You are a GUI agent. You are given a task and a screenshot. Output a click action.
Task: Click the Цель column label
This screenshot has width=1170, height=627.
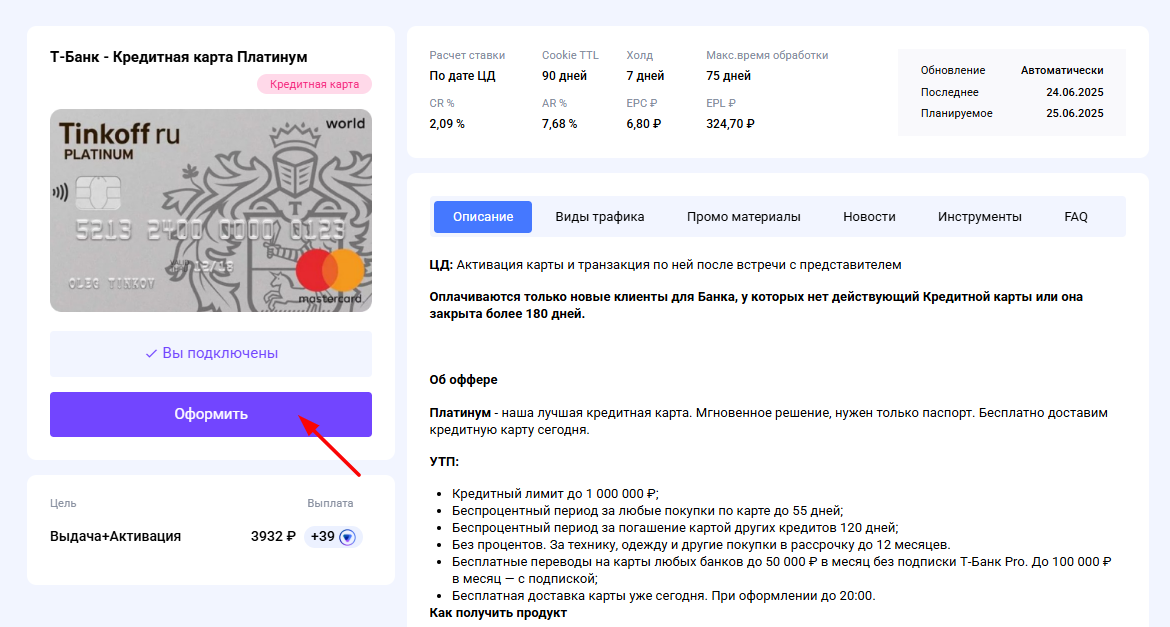tap(63, 503)
